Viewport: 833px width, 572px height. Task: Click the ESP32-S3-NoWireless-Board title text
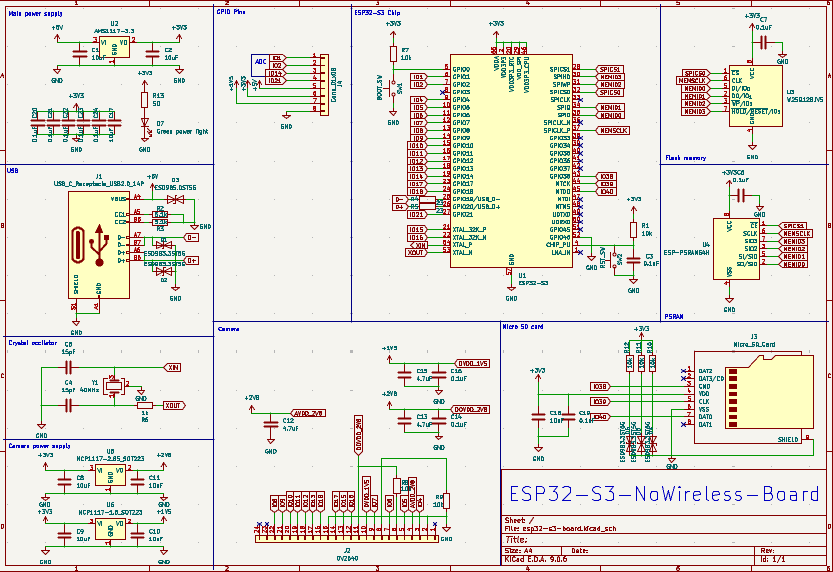click(664, 494)
